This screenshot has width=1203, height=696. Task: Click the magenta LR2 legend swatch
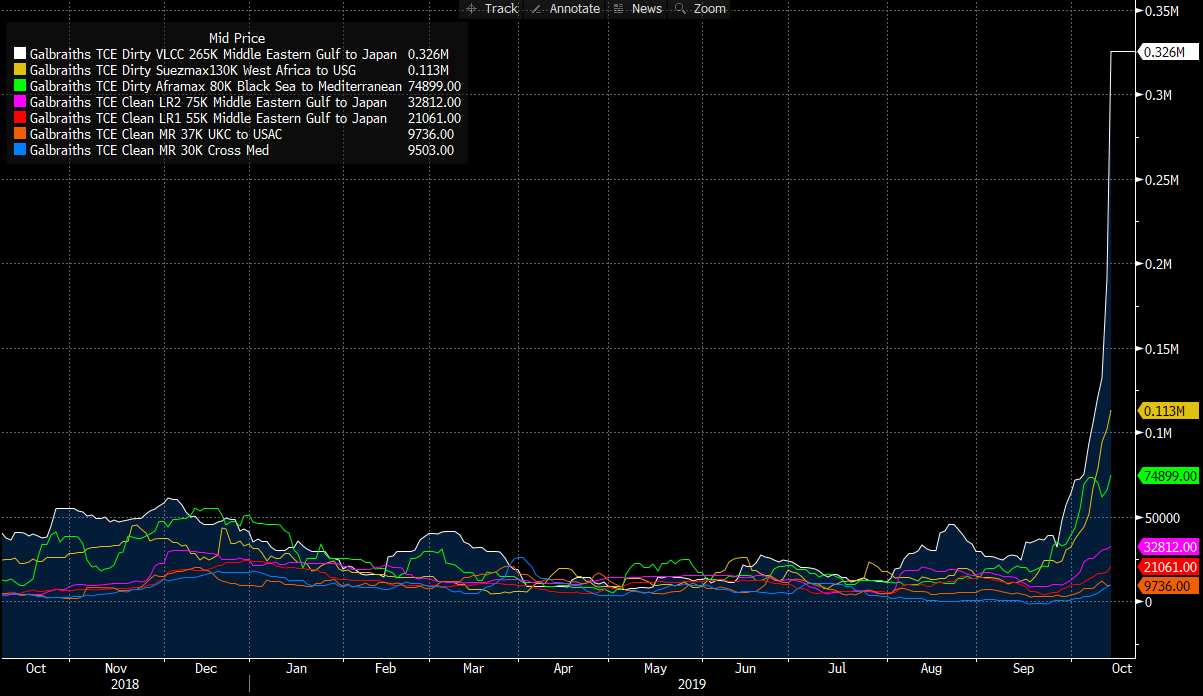20,102
